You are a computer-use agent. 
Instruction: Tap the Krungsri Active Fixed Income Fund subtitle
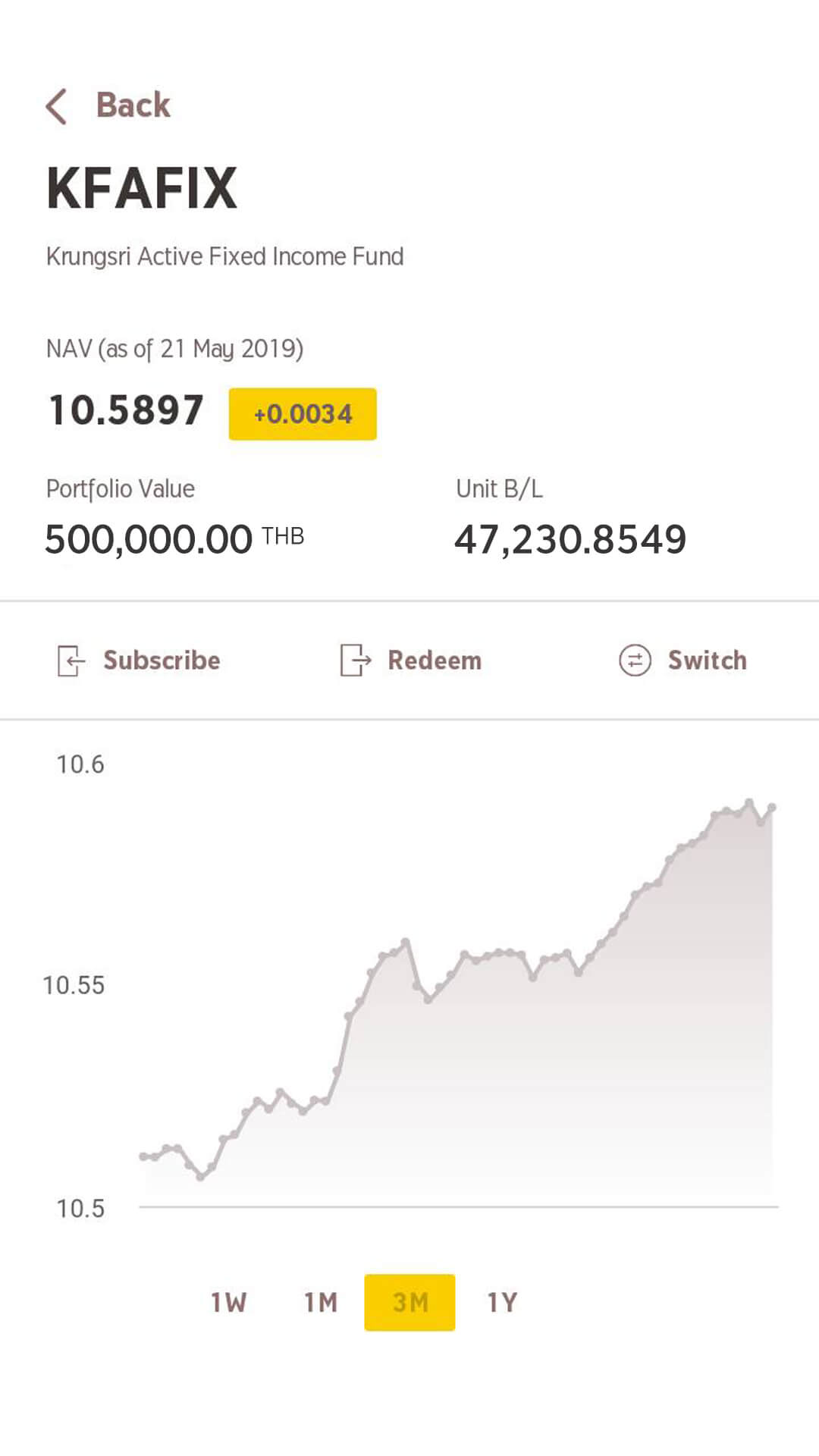tap(224, 256)
